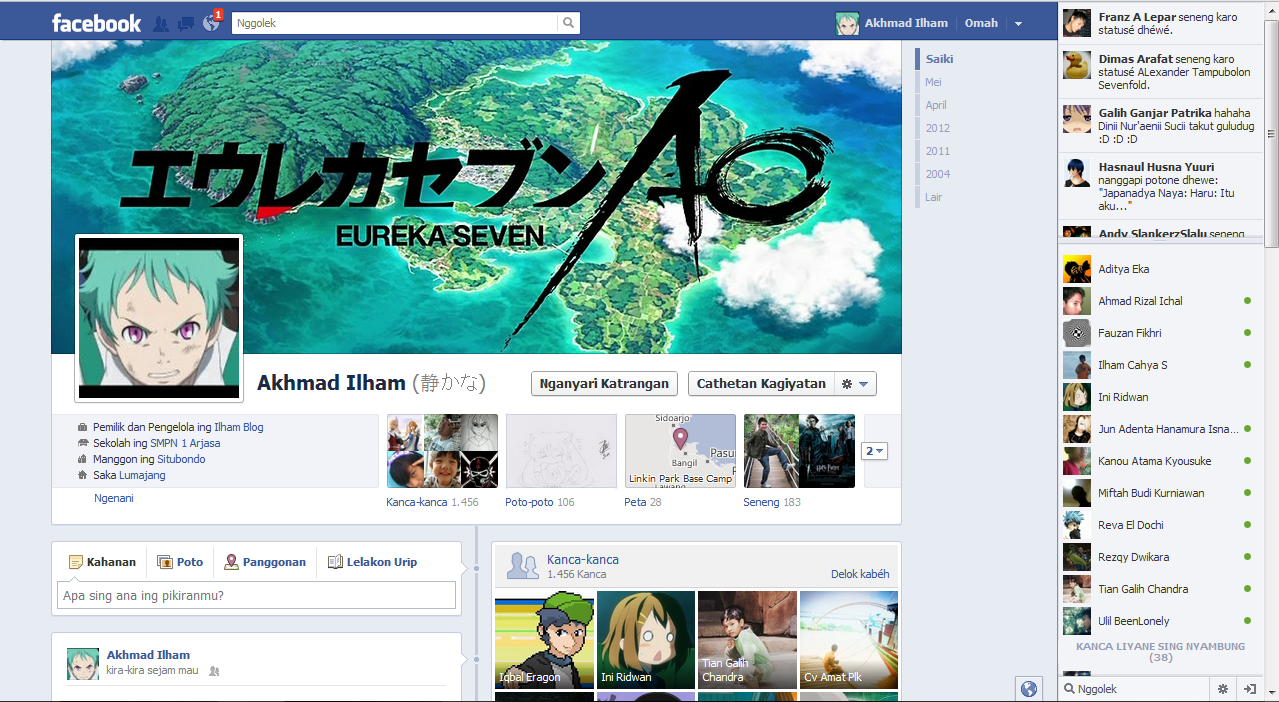1279x702 pixels.
Task: Open the Lumajang link
Action: click(x=142, y=475)
